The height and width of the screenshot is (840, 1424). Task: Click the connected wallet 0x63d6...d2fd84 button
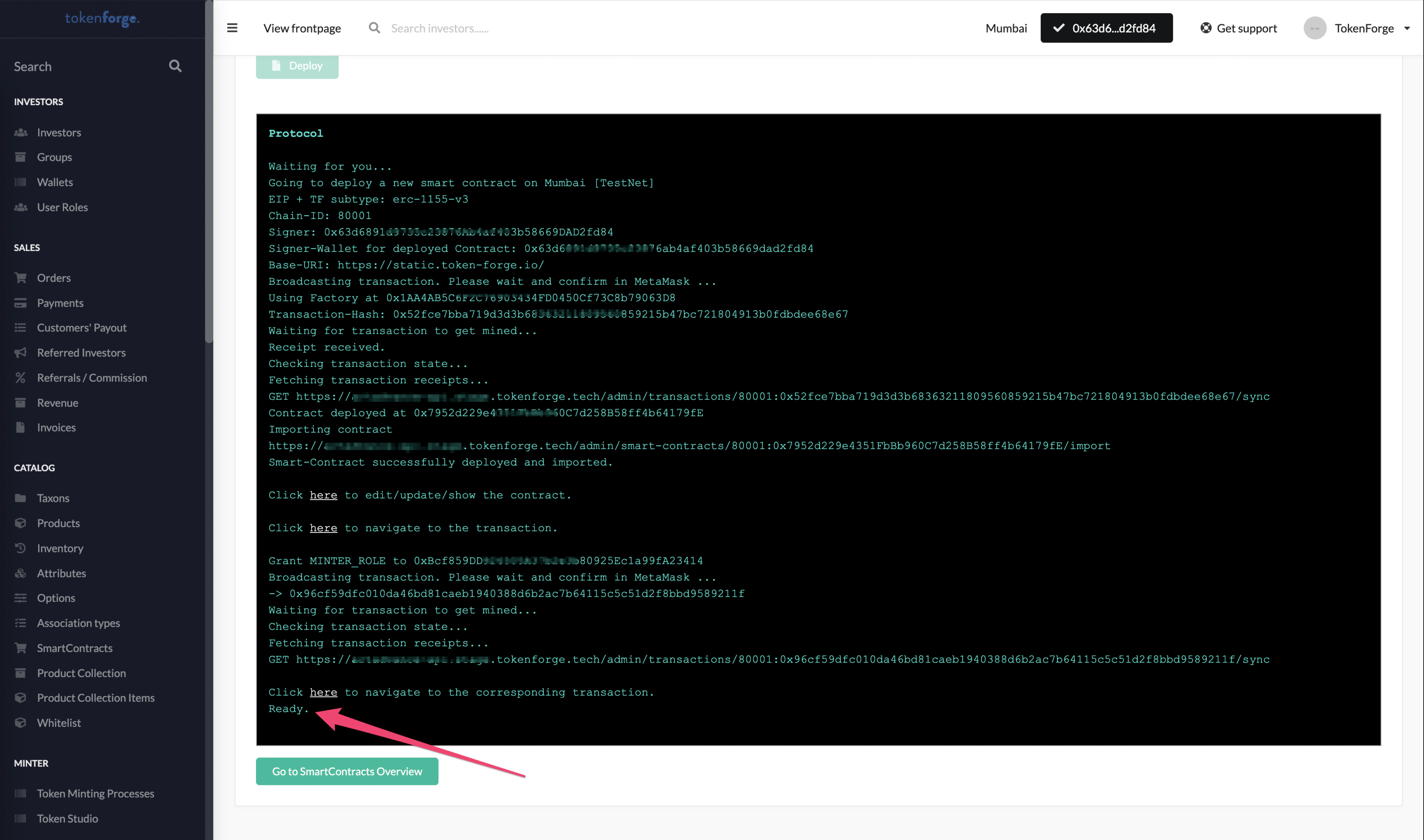coord(1106,28)
